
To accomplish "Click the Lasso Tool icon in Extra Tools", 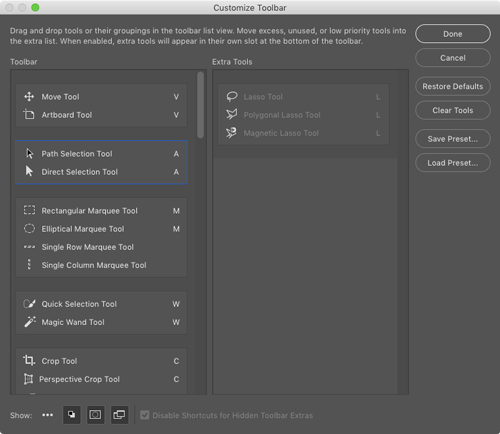I will pos(232,97).
